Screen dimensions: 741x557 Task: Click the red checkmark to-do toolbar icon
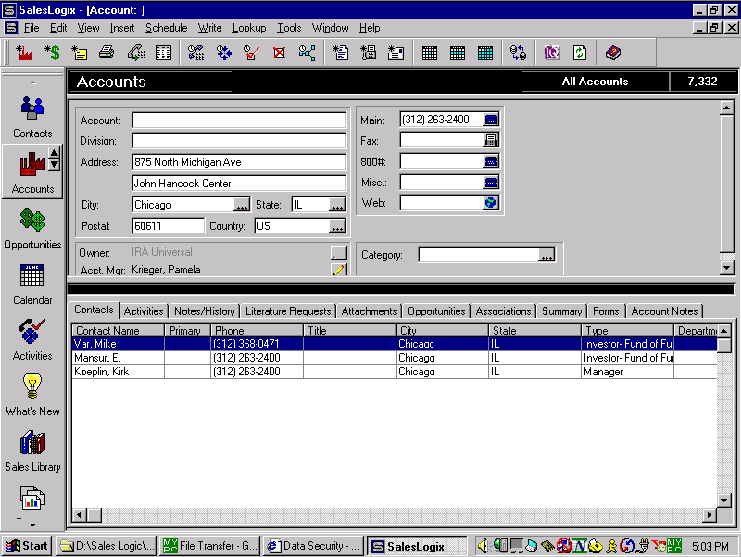pyautogui.click(x=251, y=52)
